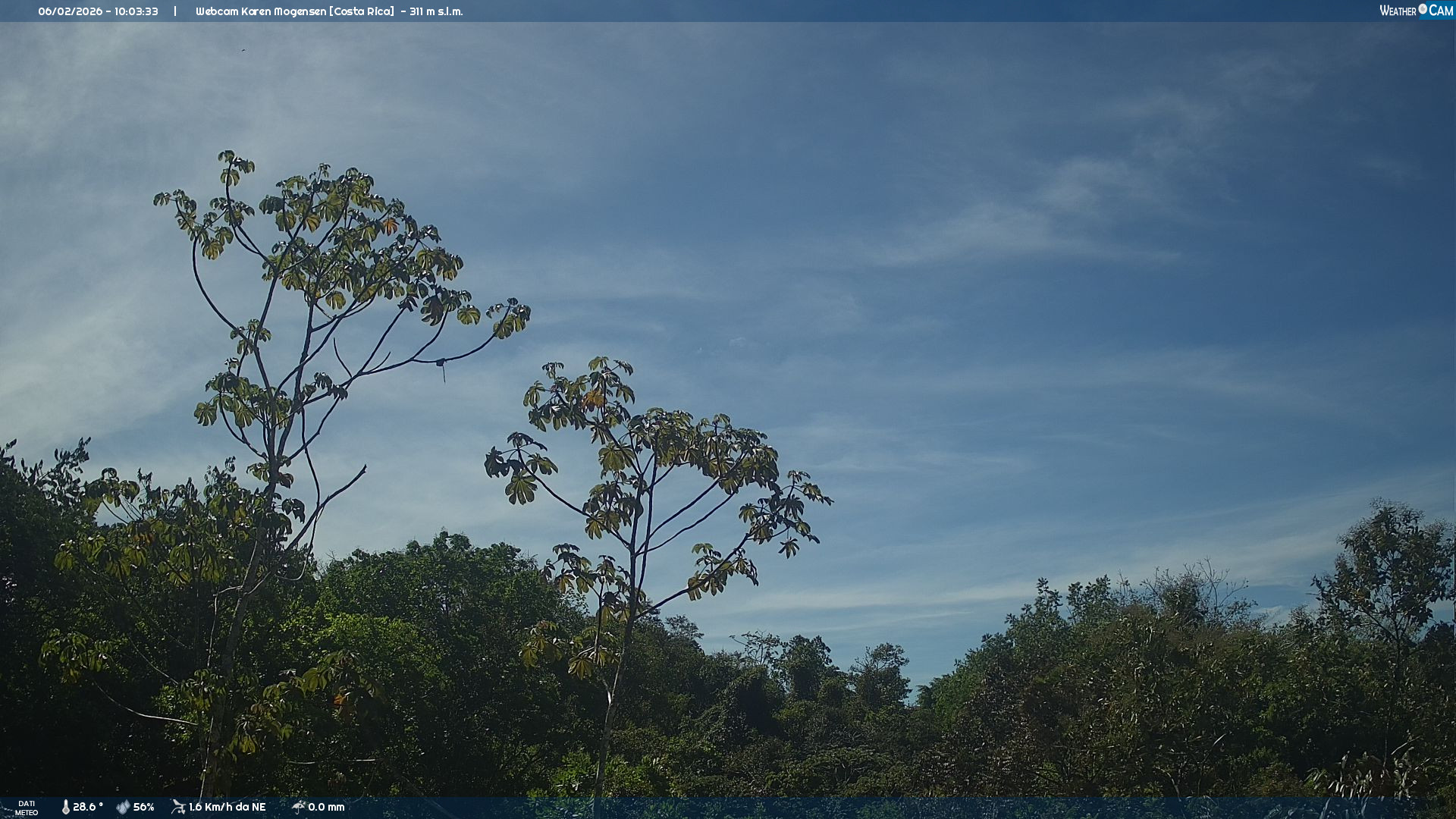Click the thermometer temperature icon
The width and height of the screenshot is (1456, 819).
66,807
